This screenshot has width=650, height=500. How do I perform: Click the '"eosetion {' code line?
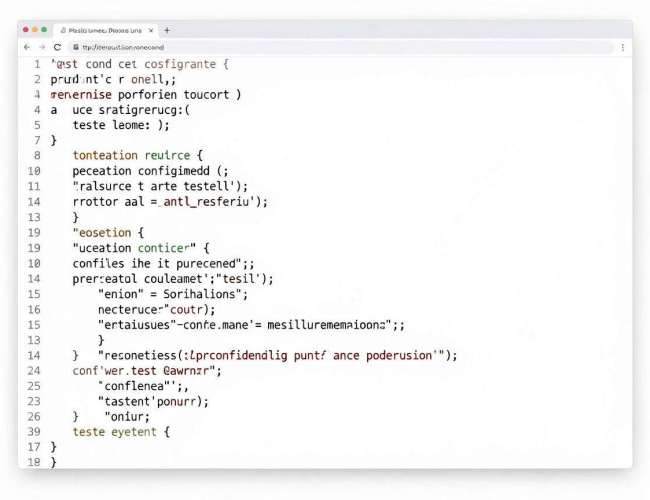coord(108,233)
